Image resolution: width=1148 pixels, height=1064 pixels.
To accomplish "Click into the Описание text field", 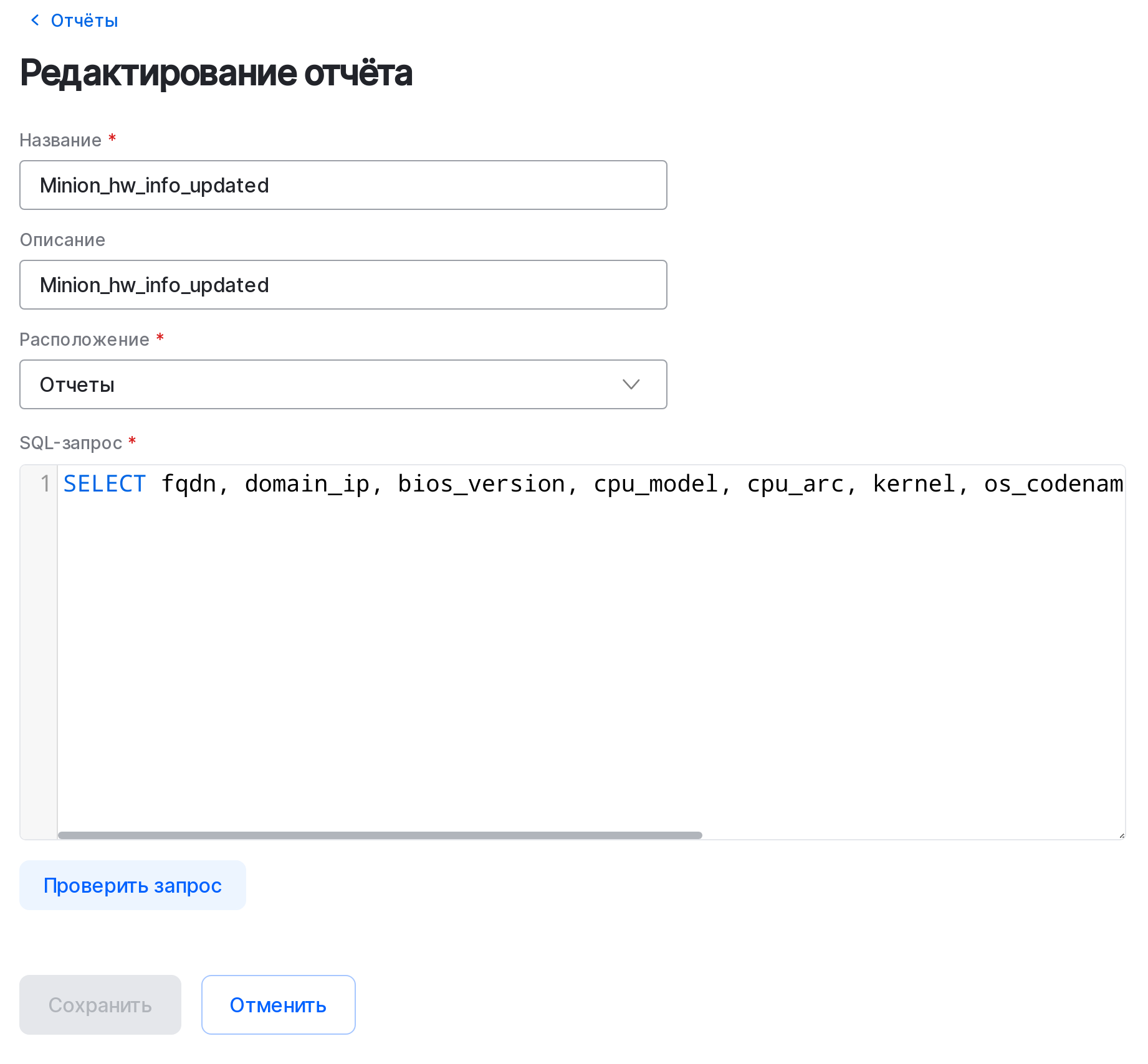I will (x=343, y=285).
